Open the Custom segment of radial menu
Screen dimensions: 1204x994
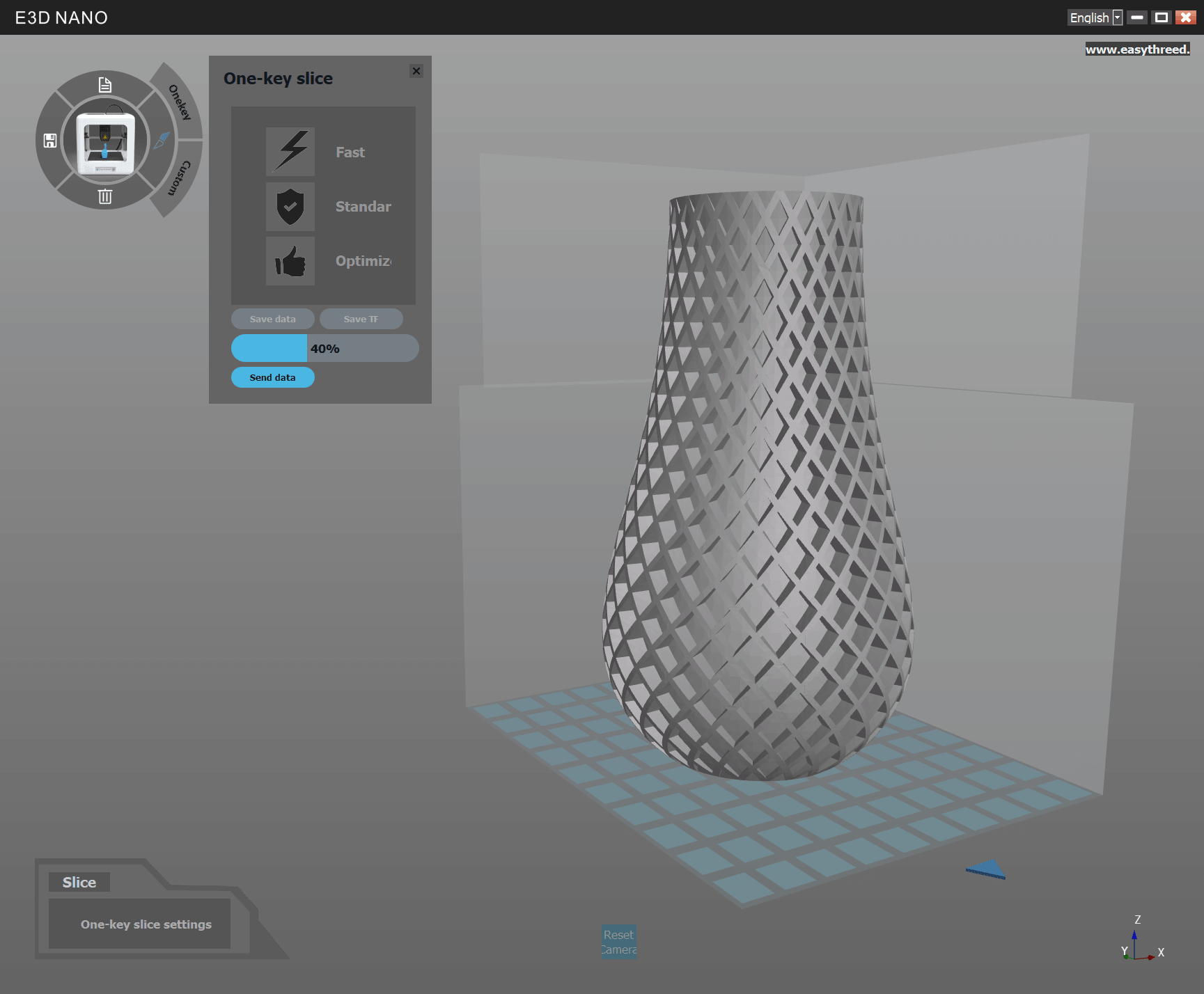180,178
